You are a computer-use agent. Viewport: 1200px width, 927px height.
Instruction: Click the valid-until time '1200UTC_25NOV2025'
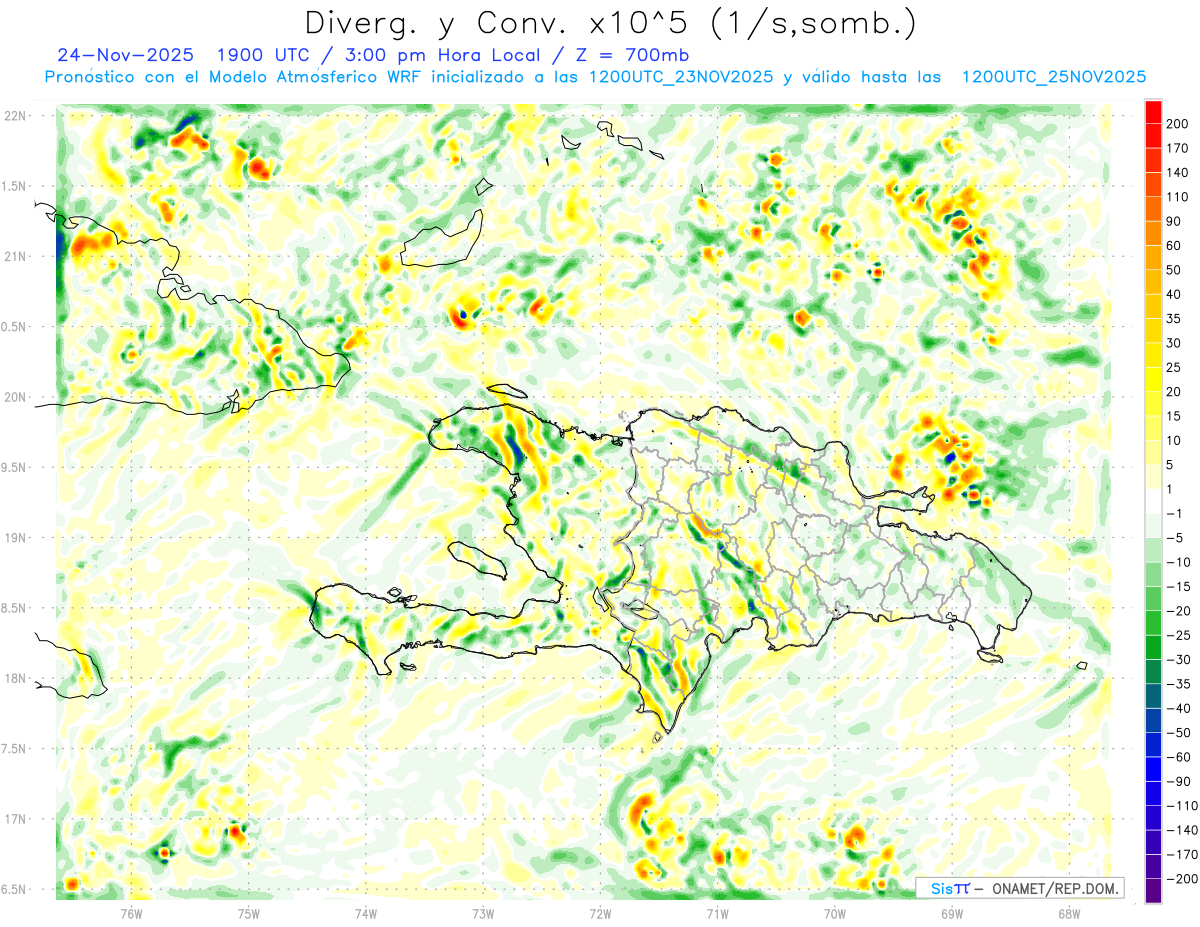pyautogui.click(x=1053, y=77)
